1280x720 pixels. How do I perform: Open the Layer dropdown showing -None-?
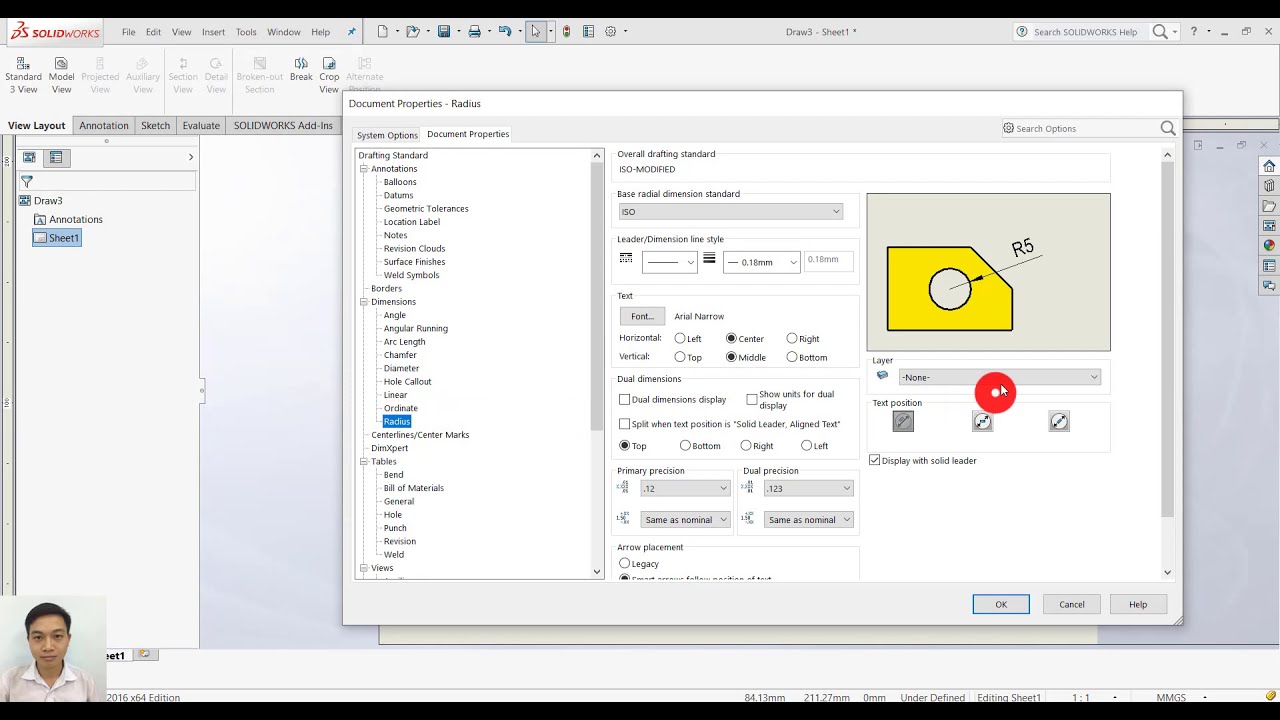1000,378
